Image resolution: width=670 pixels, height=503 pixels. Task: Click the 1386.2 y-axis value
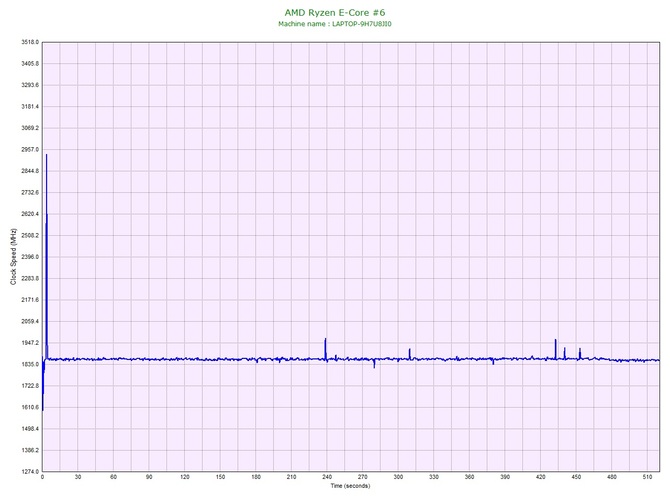pyautogui.click(x=30, y=450)
